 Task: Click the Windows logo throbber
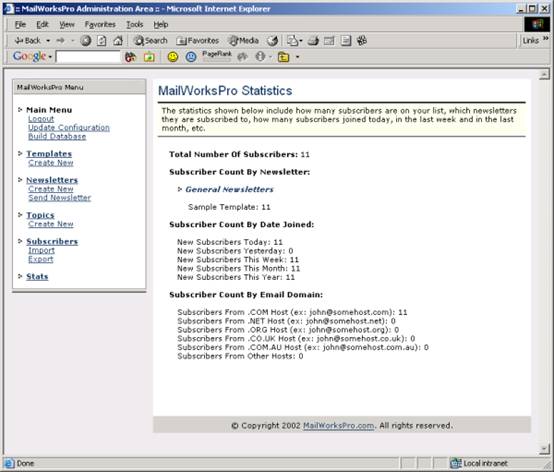point(537,24)
